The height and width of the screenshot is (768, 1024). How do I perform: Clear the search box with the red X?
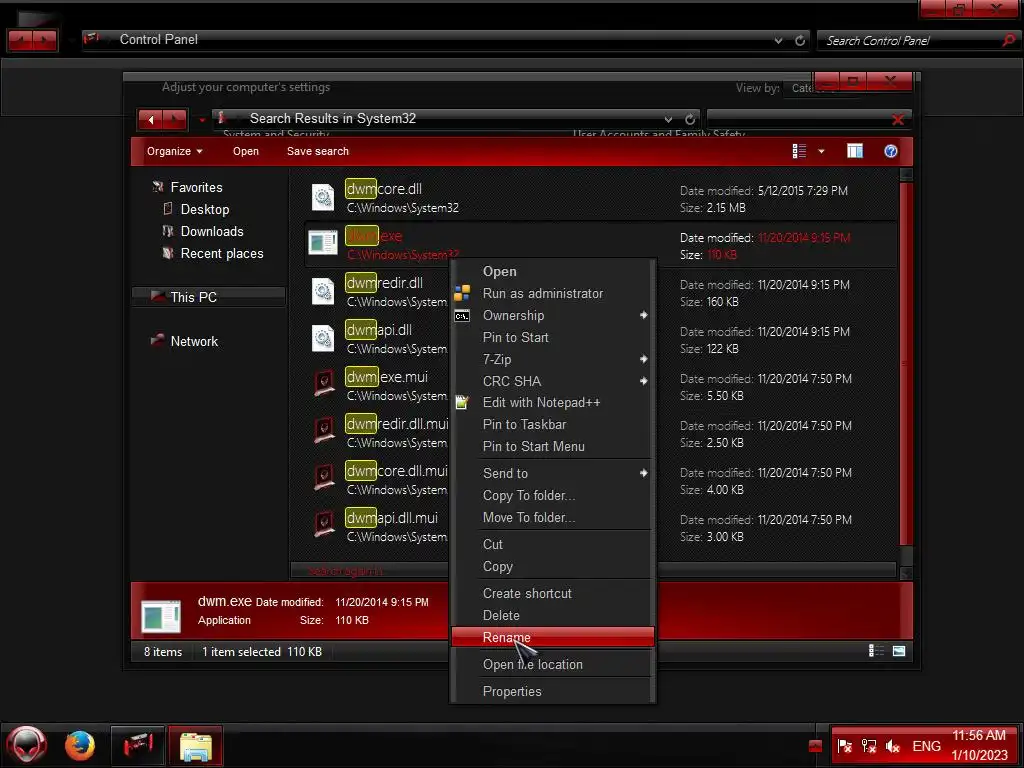coord(898,120)
